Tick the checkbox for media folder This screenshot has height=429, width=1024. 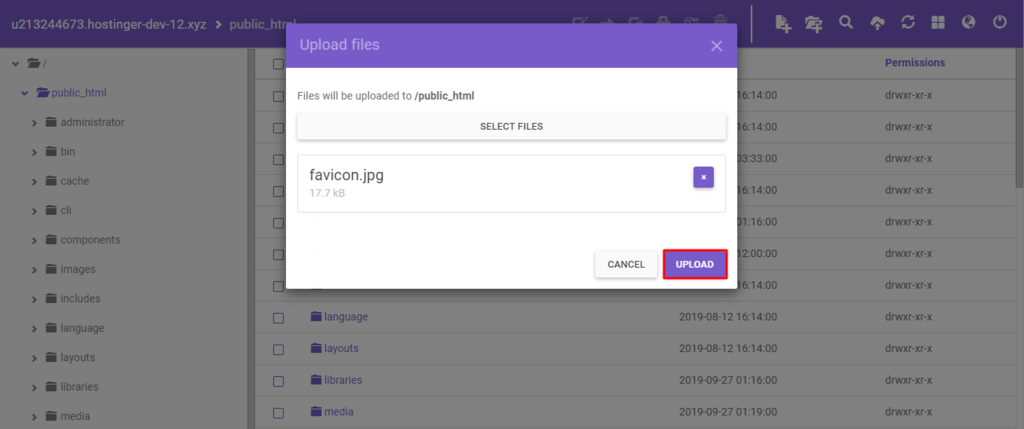pos(279,411)
